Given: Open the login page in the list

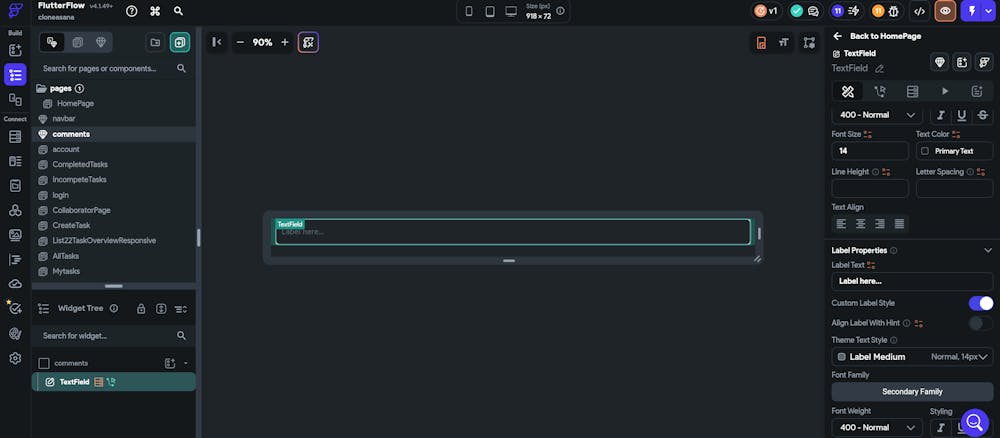Looking at the screenshot, I should (61, 195).
